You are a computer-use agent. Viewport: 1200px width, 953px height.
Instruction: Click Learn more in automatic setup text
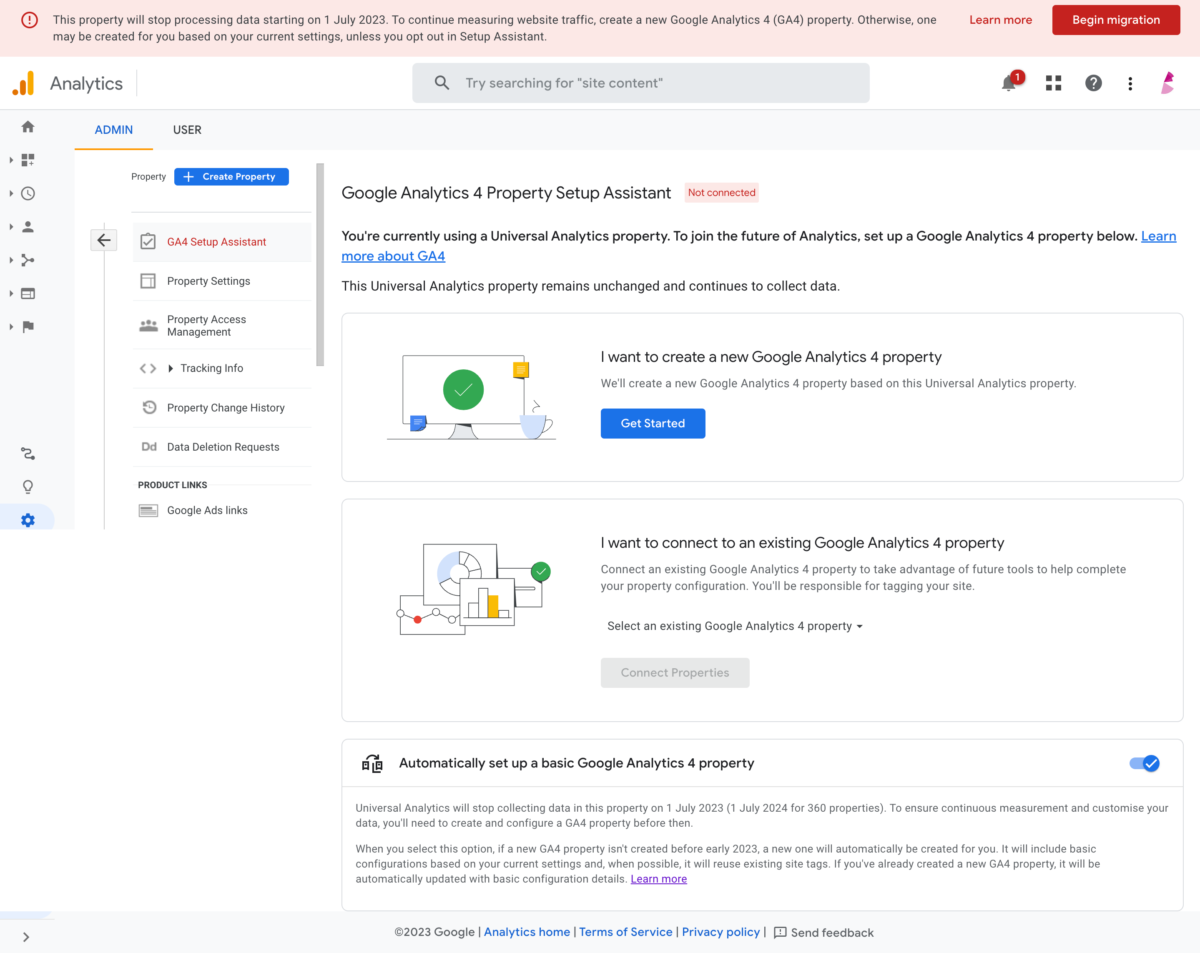(x=658, y=879)
